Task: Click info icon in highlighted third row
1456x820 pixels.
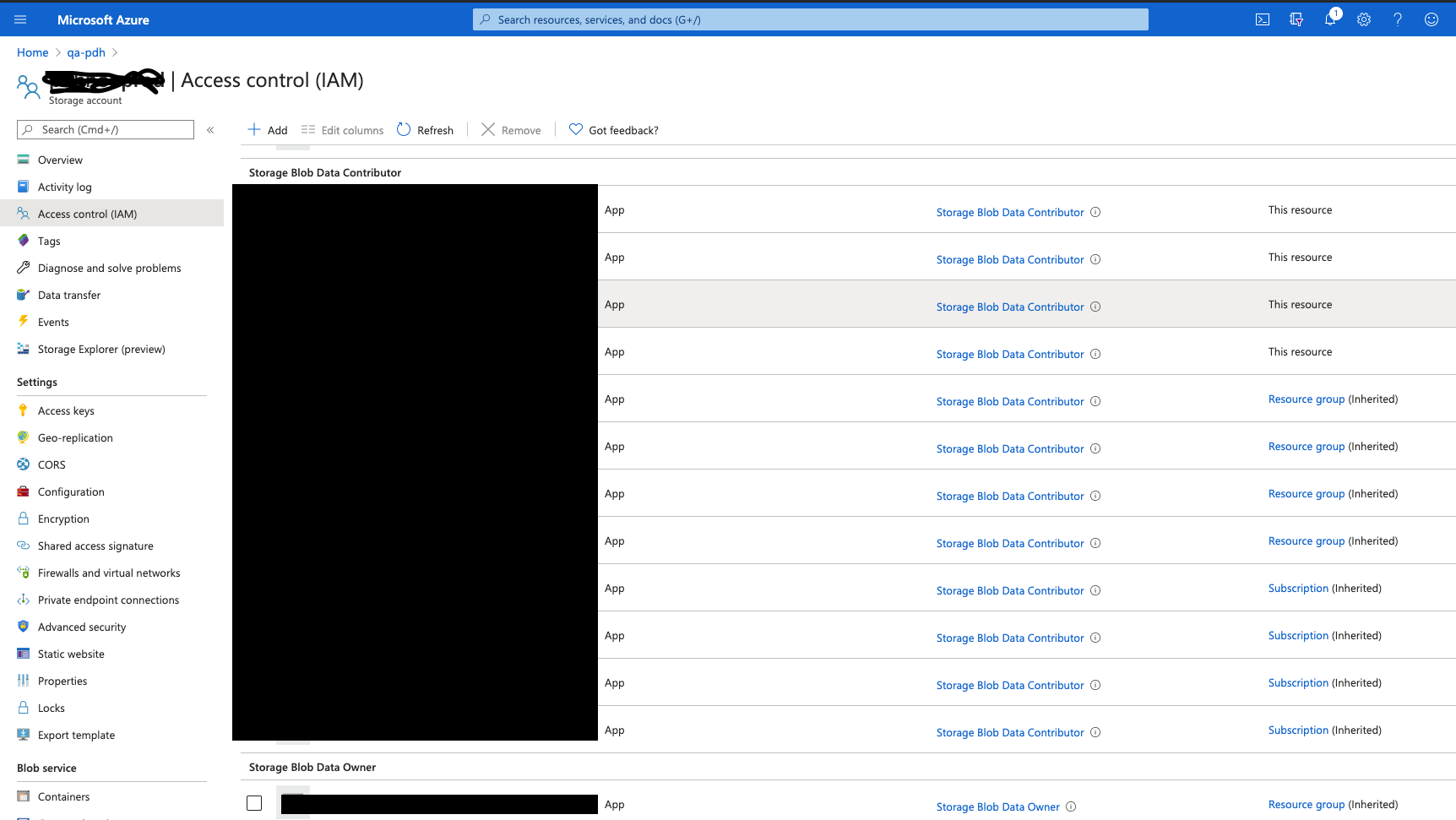Action: (x=1095, y=307)
